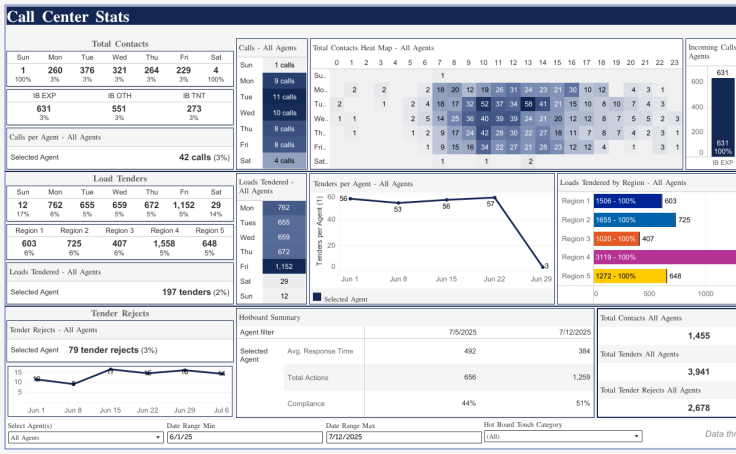
Task: Click the Tue 11 calls cell
Action: (284, 97)
